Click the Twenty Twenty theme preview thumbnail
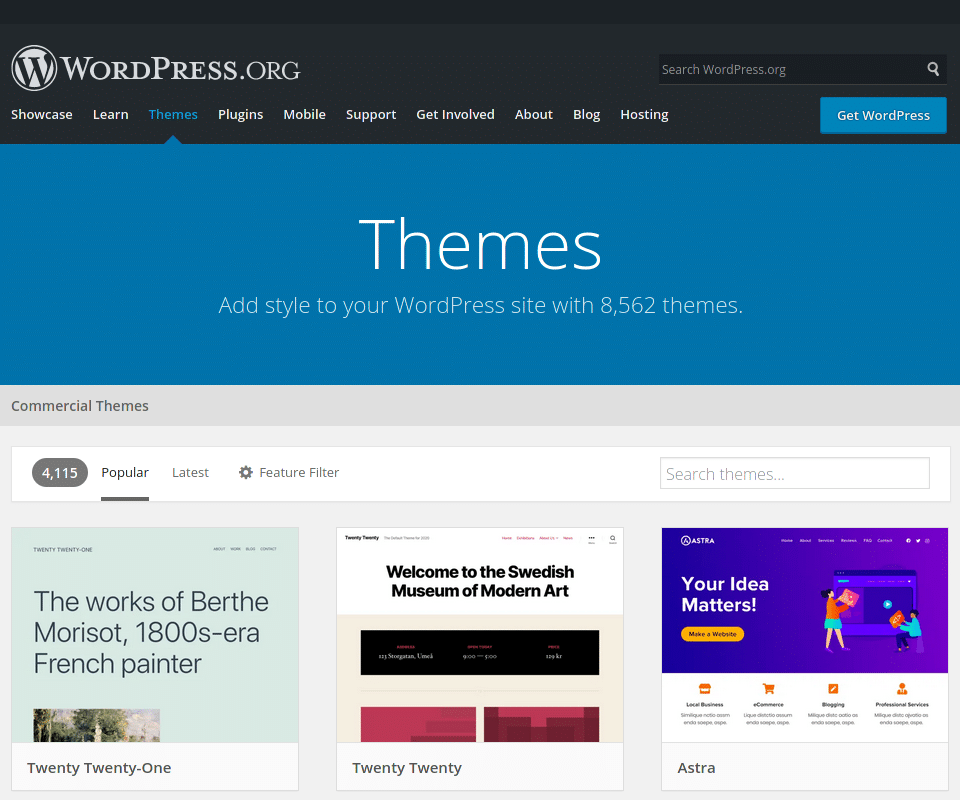This screenshot has height=800, width=960. coord(479,635)
